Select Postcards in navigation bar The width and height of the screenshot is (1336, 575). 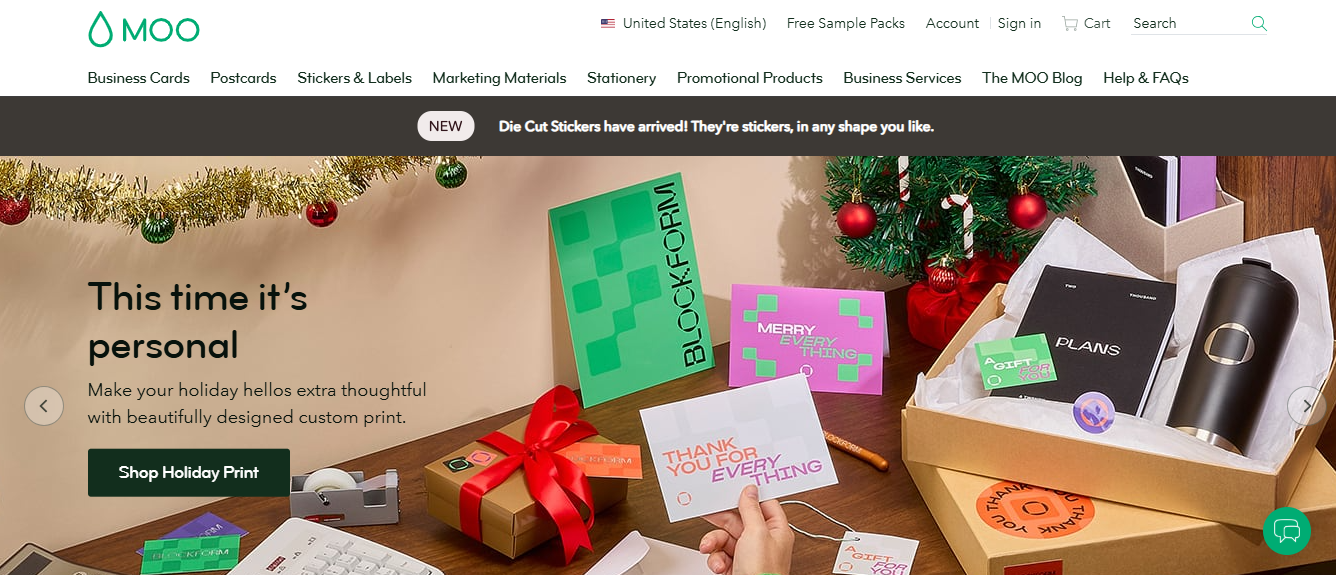243,78
